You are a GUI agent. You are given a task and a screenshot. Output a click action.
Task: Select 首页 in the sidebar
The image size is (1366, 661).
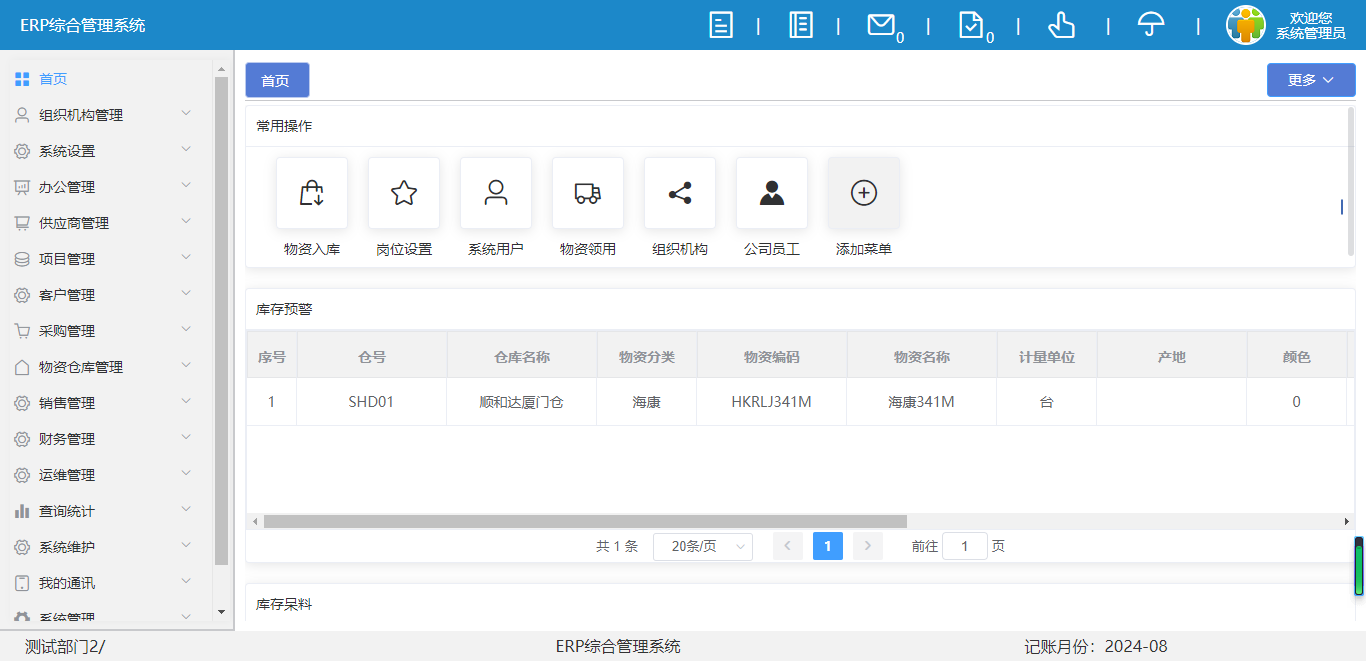pyautogui.click(x=53, y=79)
